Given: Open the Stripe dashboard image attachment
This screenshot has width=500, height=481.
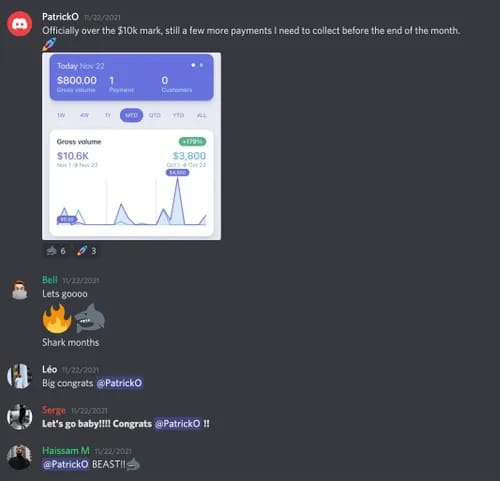Looking at the screenshot, I should (131, 146).
